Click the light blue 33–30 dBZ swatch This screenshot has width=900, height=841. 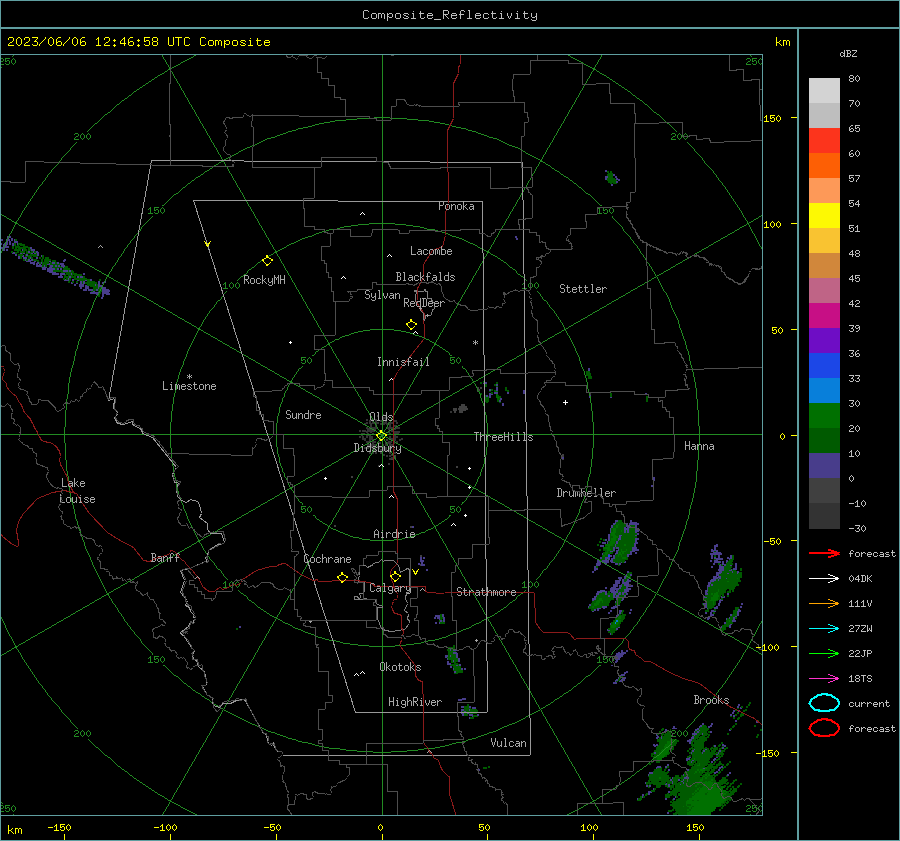point(824,390)
